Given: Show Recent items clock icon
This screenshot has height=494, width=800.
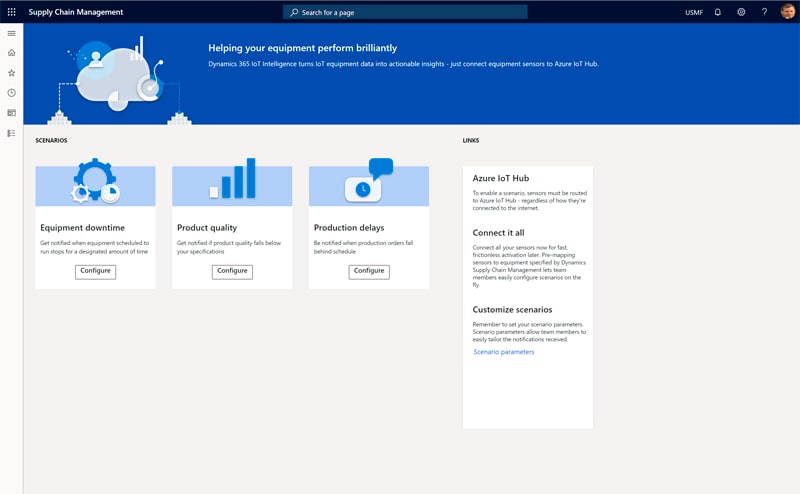Looking at the screenshot, I should click(11, 93).
